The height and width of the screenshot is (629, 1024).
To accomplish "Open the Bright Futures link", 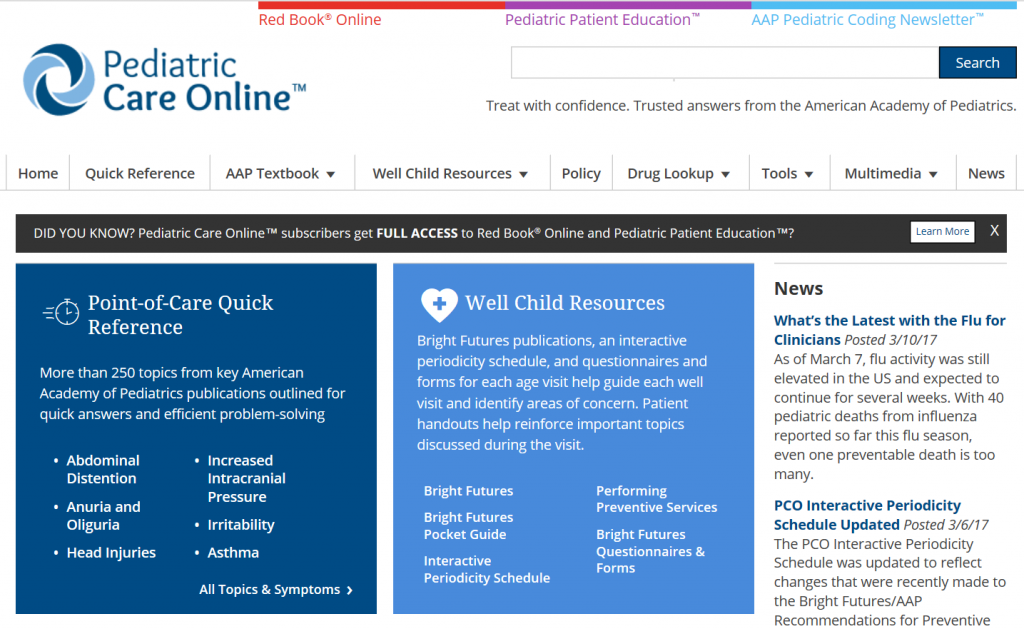I will (x=468, y=491).
